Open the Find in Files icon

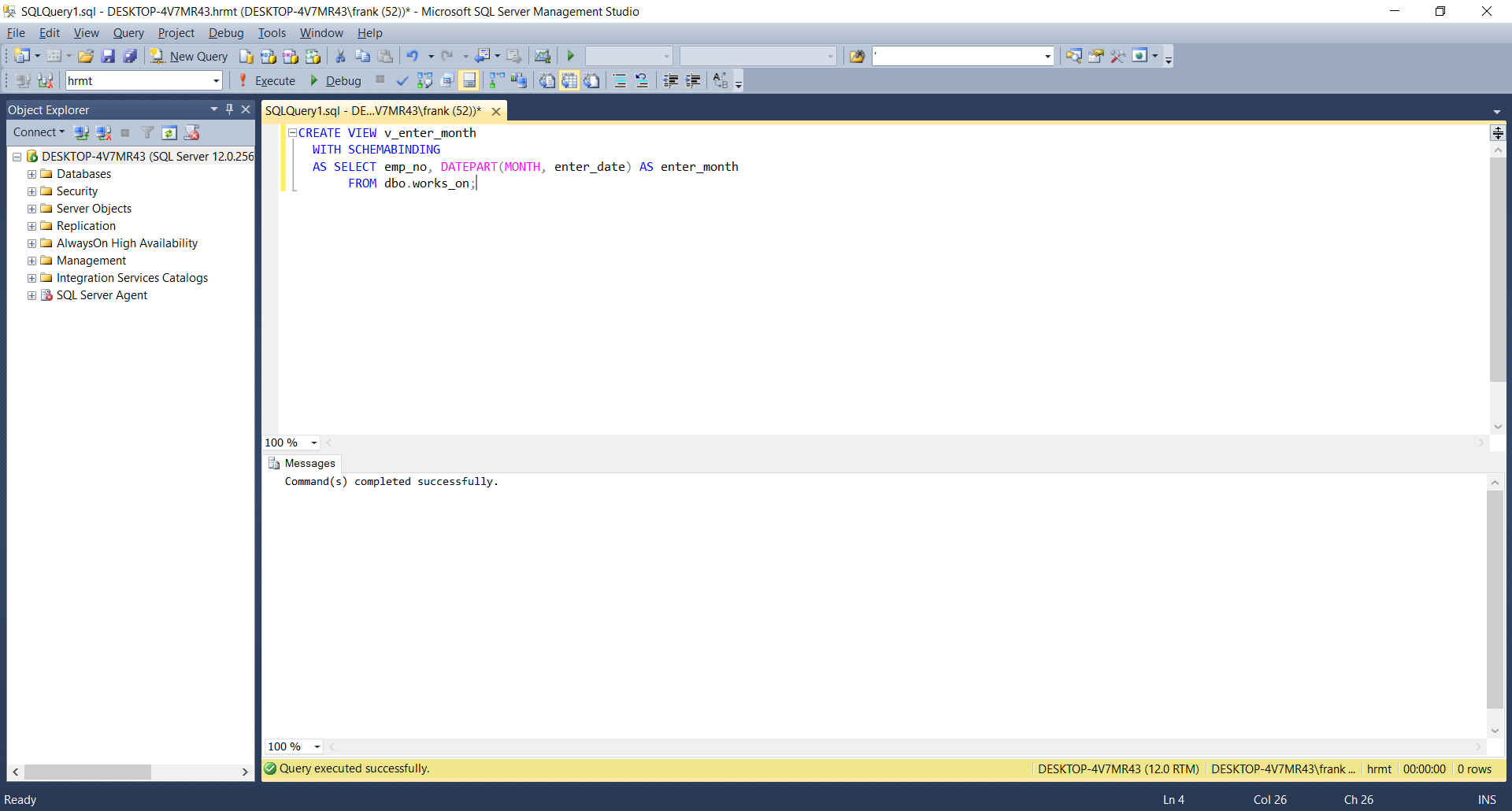(857, 56)
